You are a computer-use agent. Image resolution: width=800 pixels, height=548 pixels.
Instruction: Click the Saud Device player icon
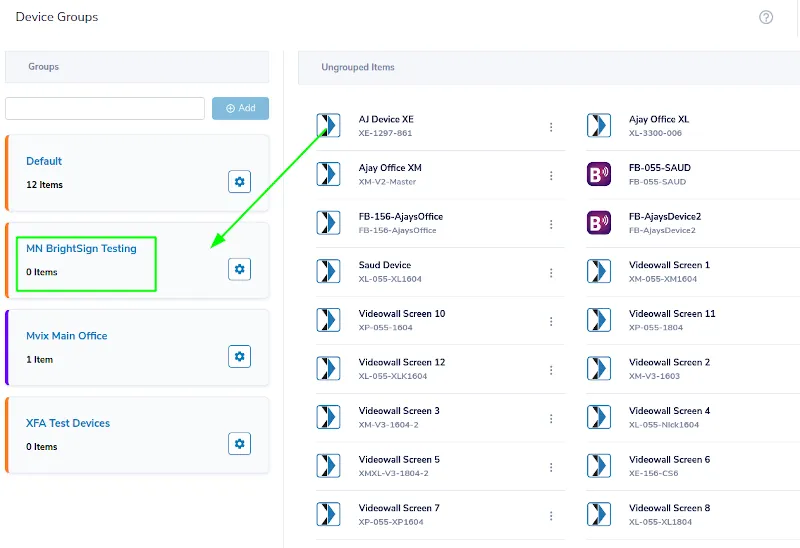(328, 271)
